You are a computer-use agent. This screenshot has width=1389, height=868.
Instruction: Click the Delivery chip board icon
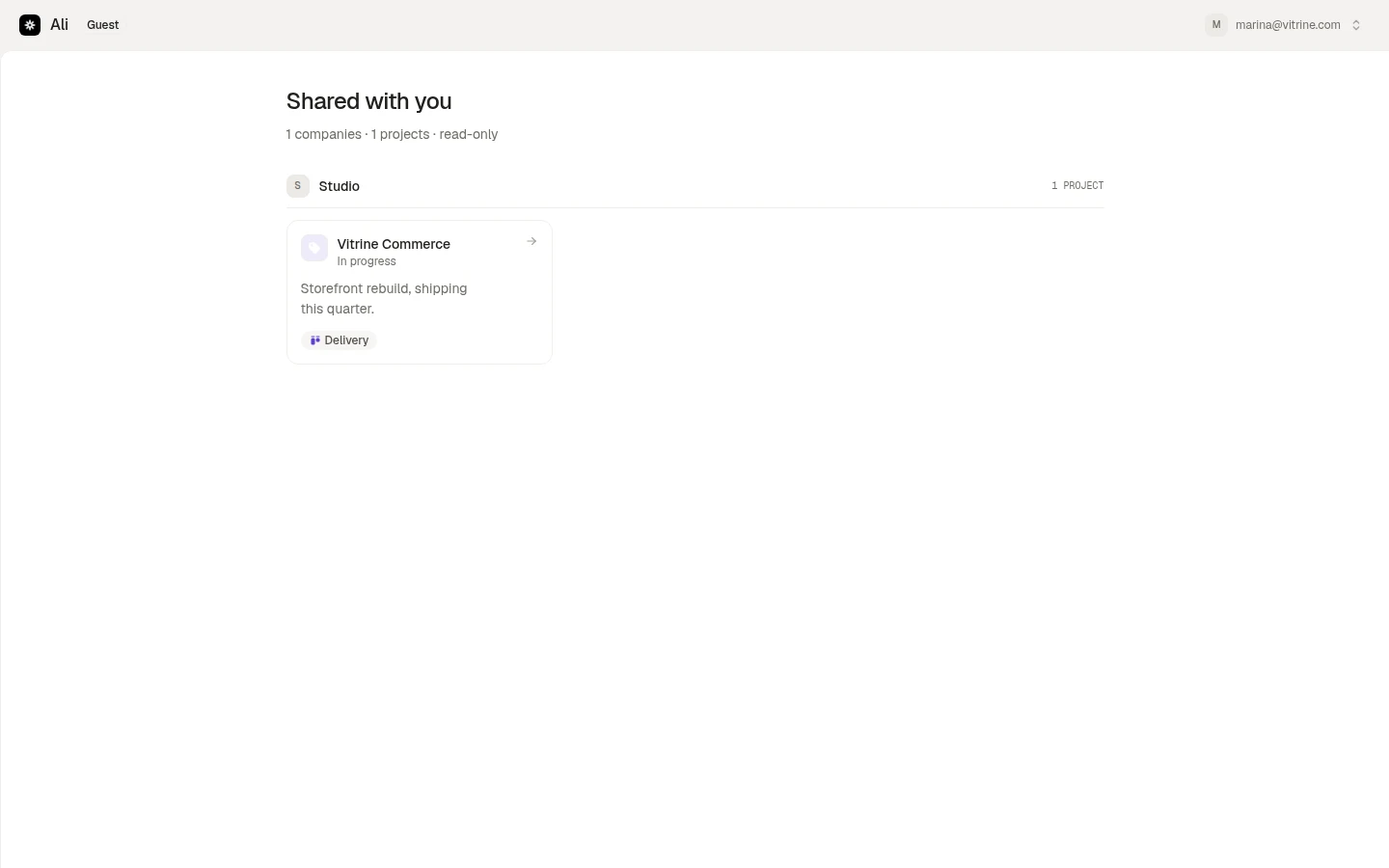click(314, 340)
